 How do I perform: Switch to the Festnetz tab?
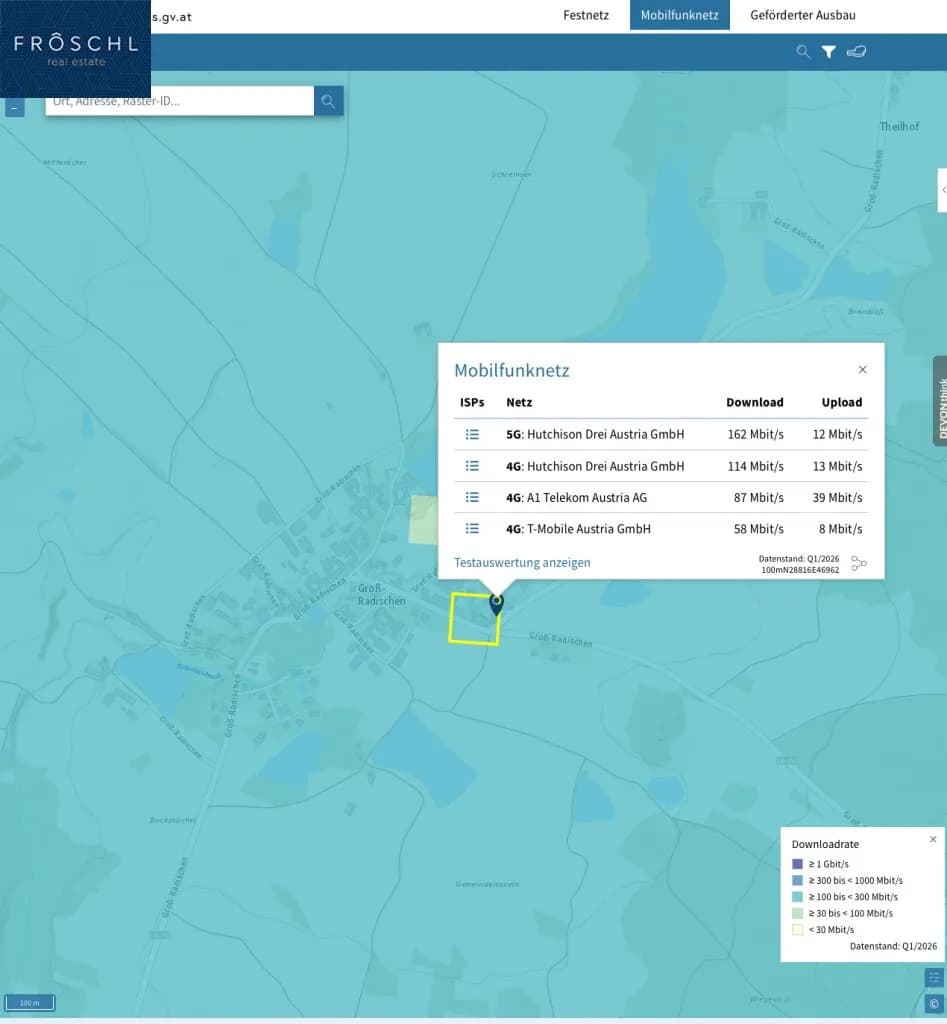[586, 15]
